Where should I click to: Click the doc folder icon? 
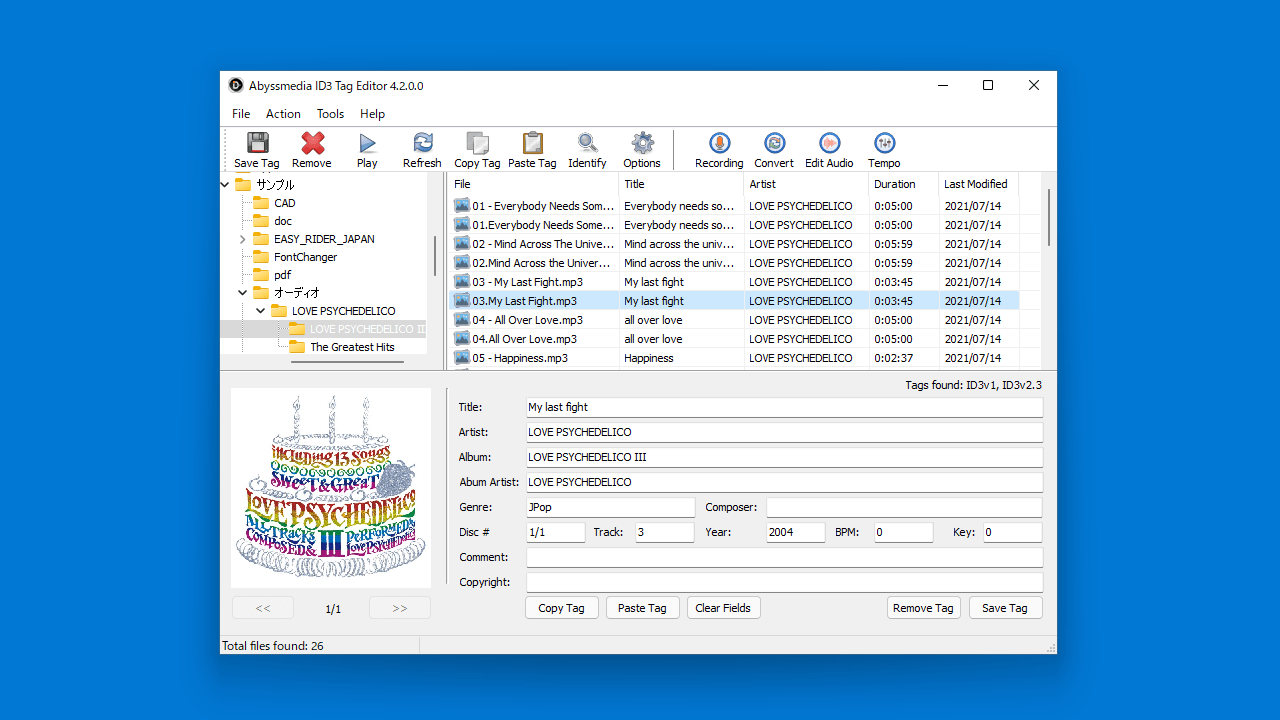coord(261,221)
